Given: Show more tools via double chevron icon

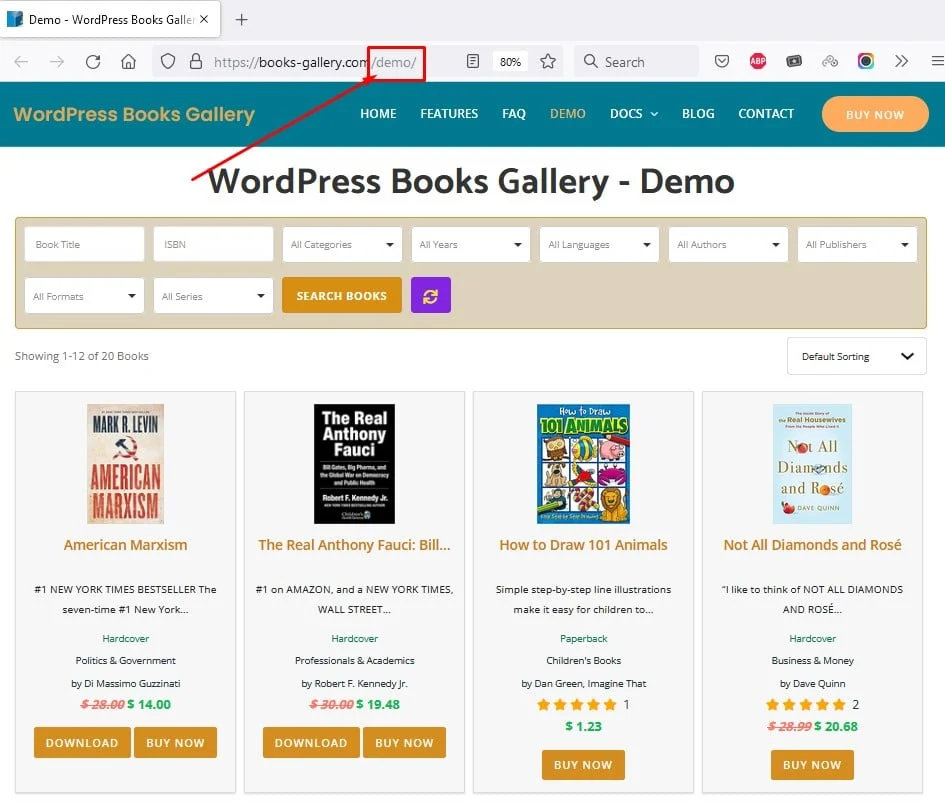Looking at the screenshot, I should [902, 61].
